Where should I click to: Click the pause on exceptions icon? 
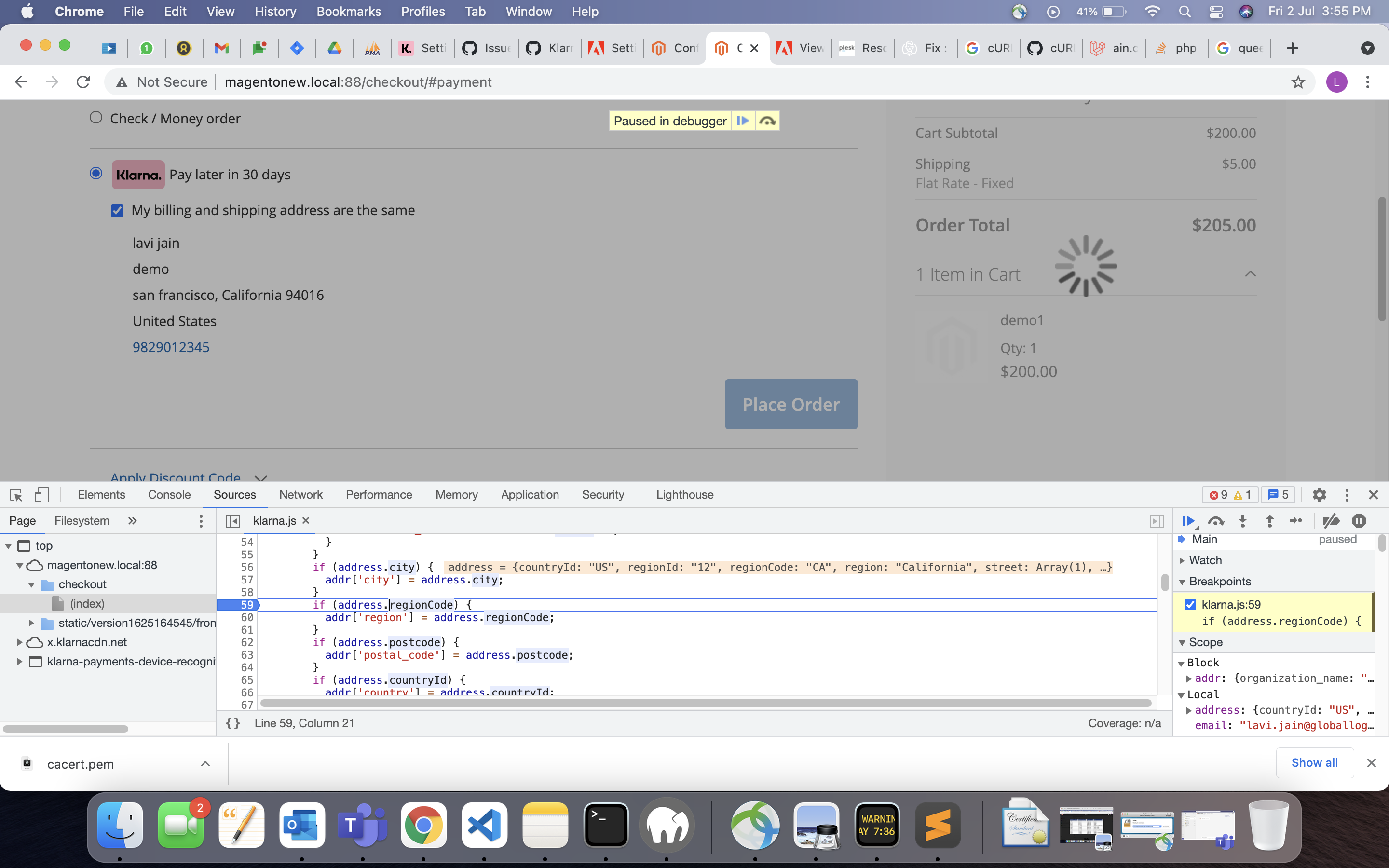1359,521
